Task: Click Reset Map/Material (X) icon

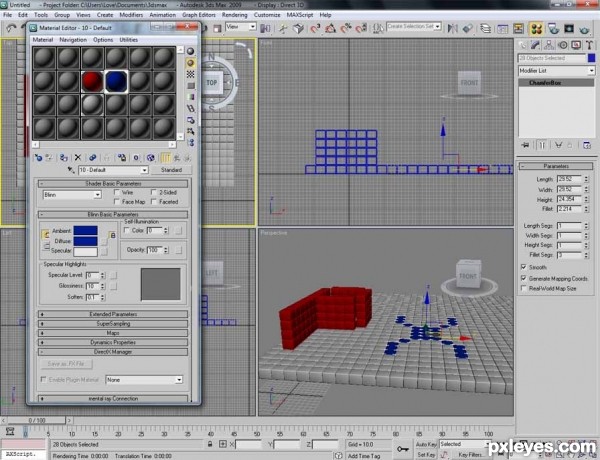Action: 78,157
